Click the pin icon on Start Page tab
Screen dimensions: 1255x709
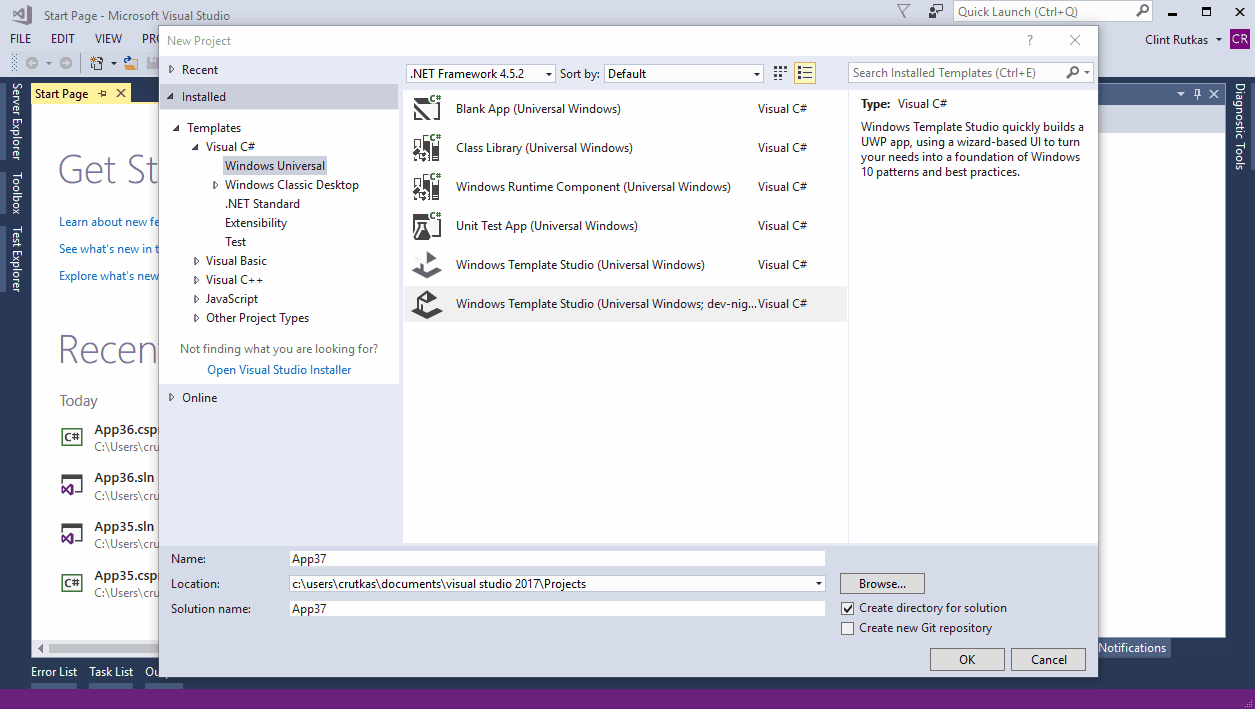point(102,94)
